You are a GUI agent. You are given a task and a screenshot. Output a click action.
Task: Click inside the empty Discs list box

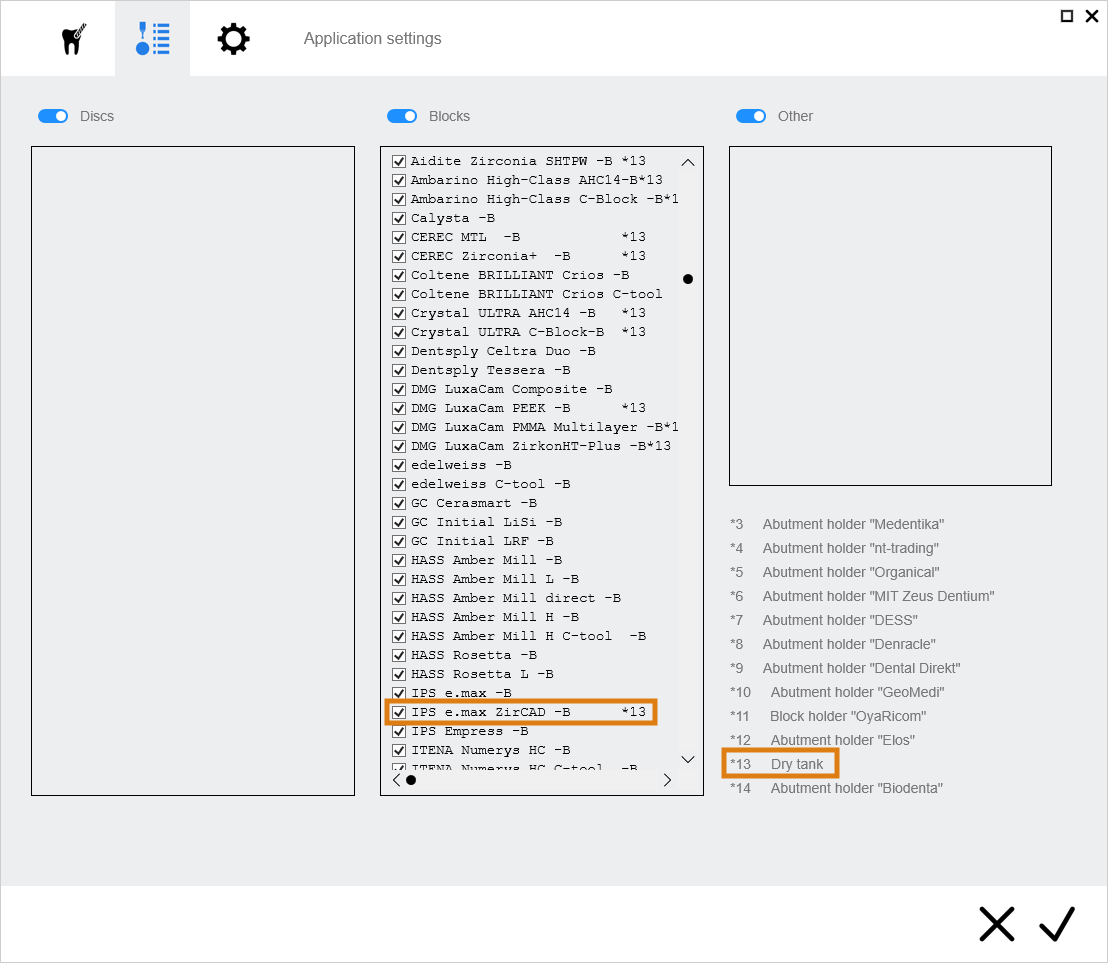coord(193,471)
